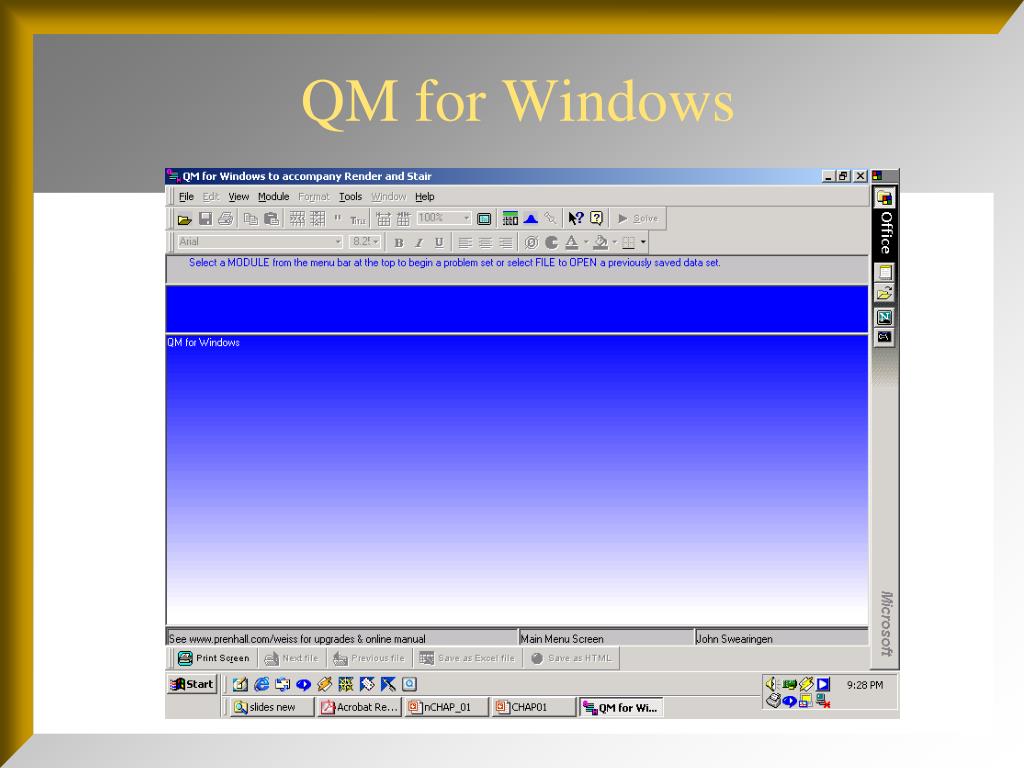Screen dimensions: 1024x768
Task: Click the spiral circle icon in format toolbar
Action: coord(532,243)
